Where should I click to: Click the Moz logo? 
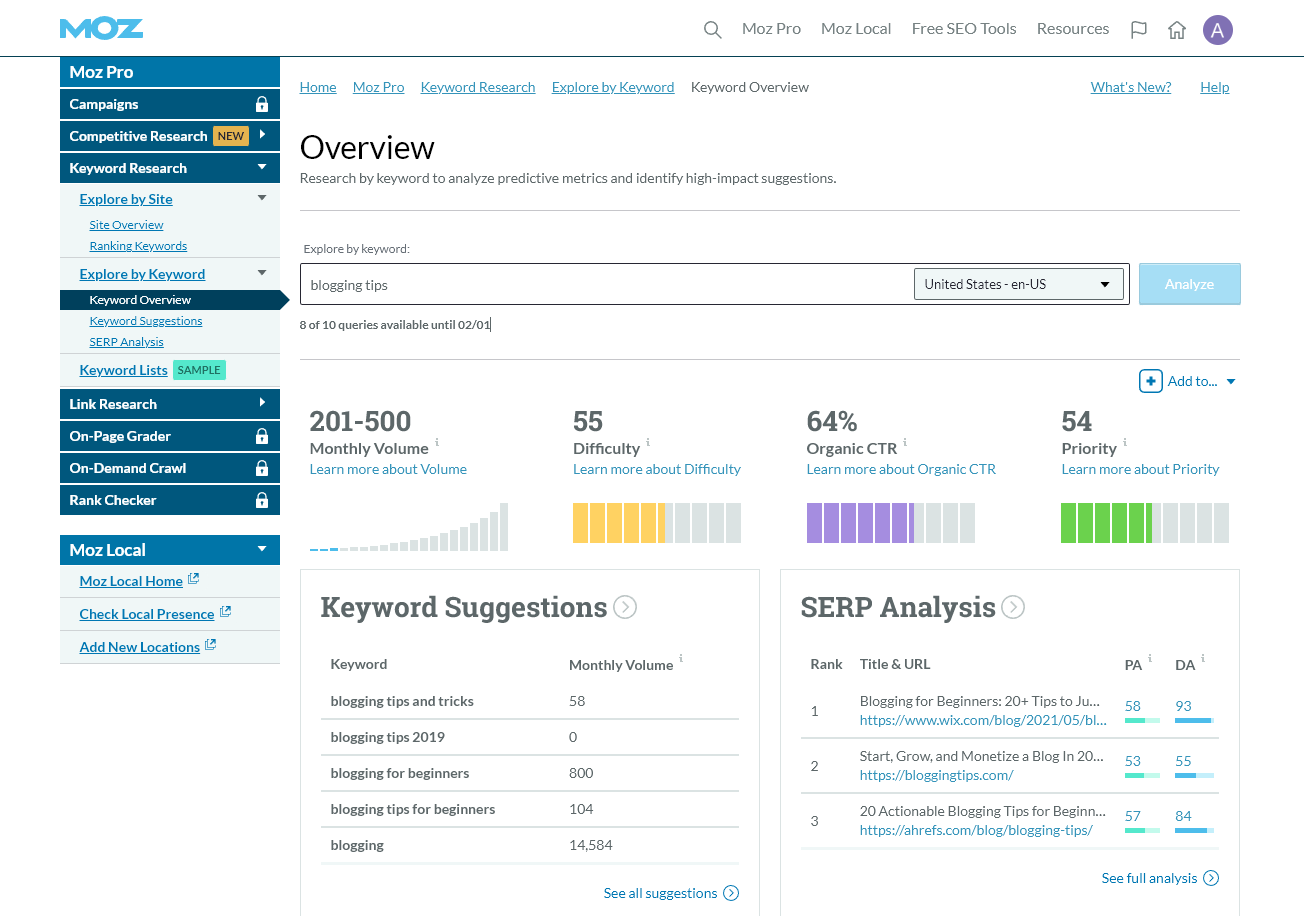point(101,28)
